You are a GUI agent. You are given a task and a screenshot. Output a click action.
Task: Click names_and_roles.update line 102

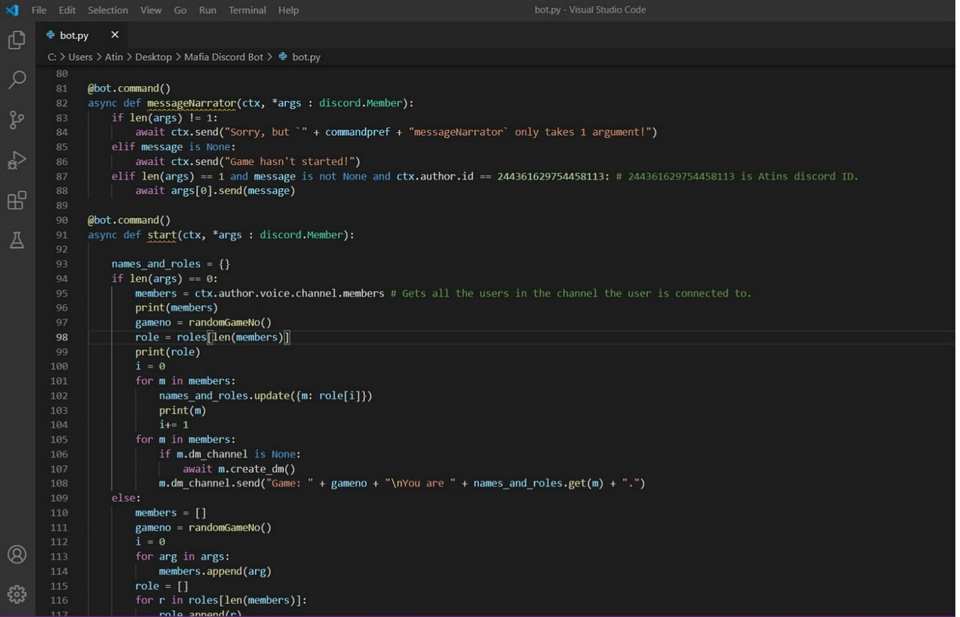(x=265, y=395)
